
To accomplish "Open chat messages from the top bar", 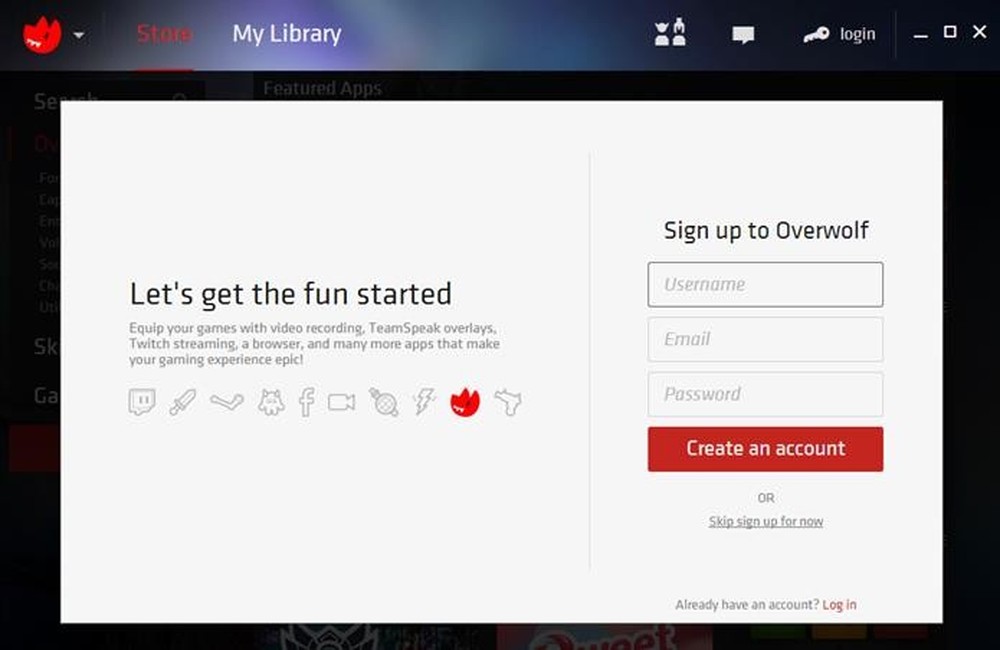I will coord(743,33).
